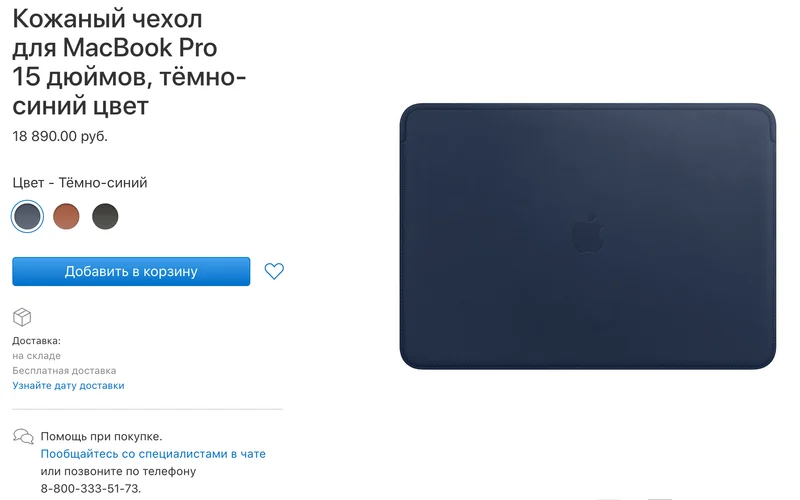The width and height of the screenshot is (800, 500).
Task: Click the Apple logo on the sleeve
Action: point(587,234)
